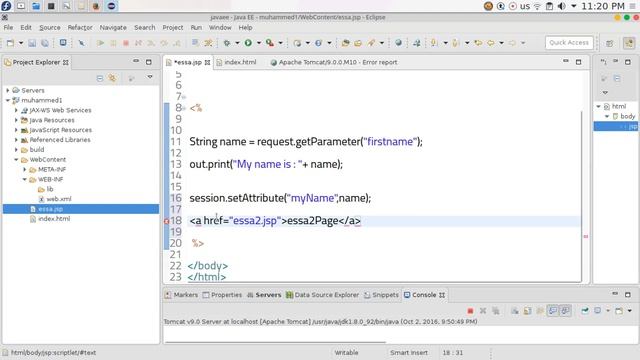Select the Java EE perspective icon
Screen dimensions: 640x360
coord(629,43)
